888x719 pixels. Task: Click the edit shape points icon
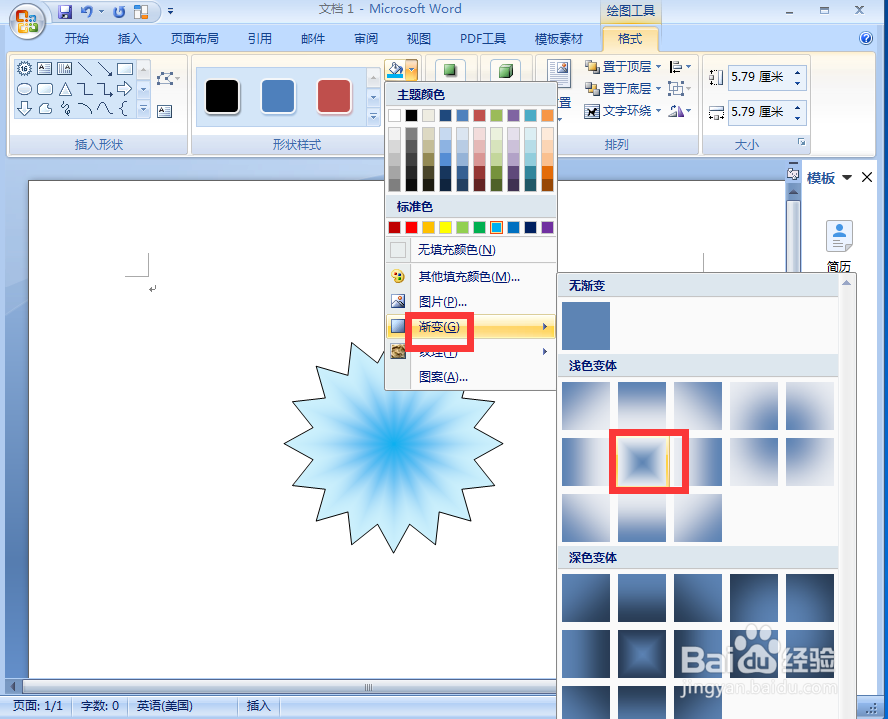coord(165,78)
